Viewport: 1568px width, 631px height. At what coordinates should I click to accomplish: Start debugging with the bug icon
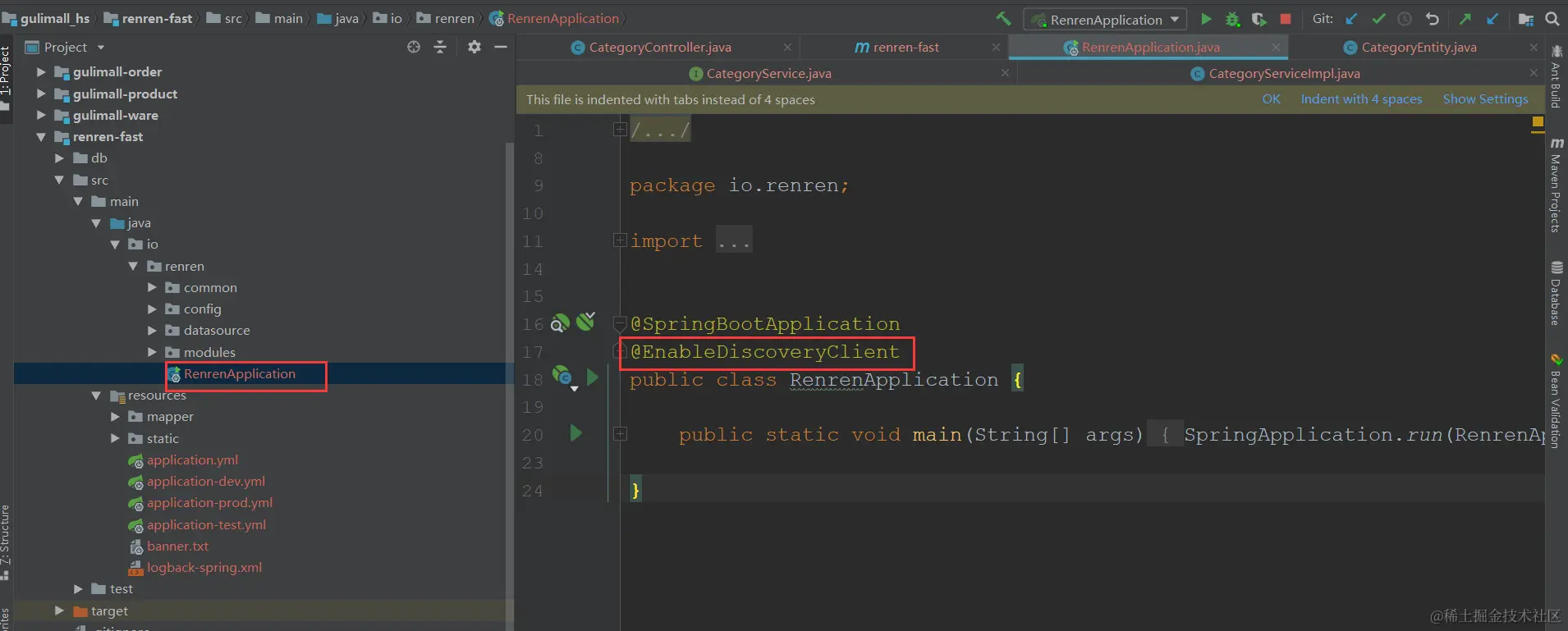coord(1232,19)
